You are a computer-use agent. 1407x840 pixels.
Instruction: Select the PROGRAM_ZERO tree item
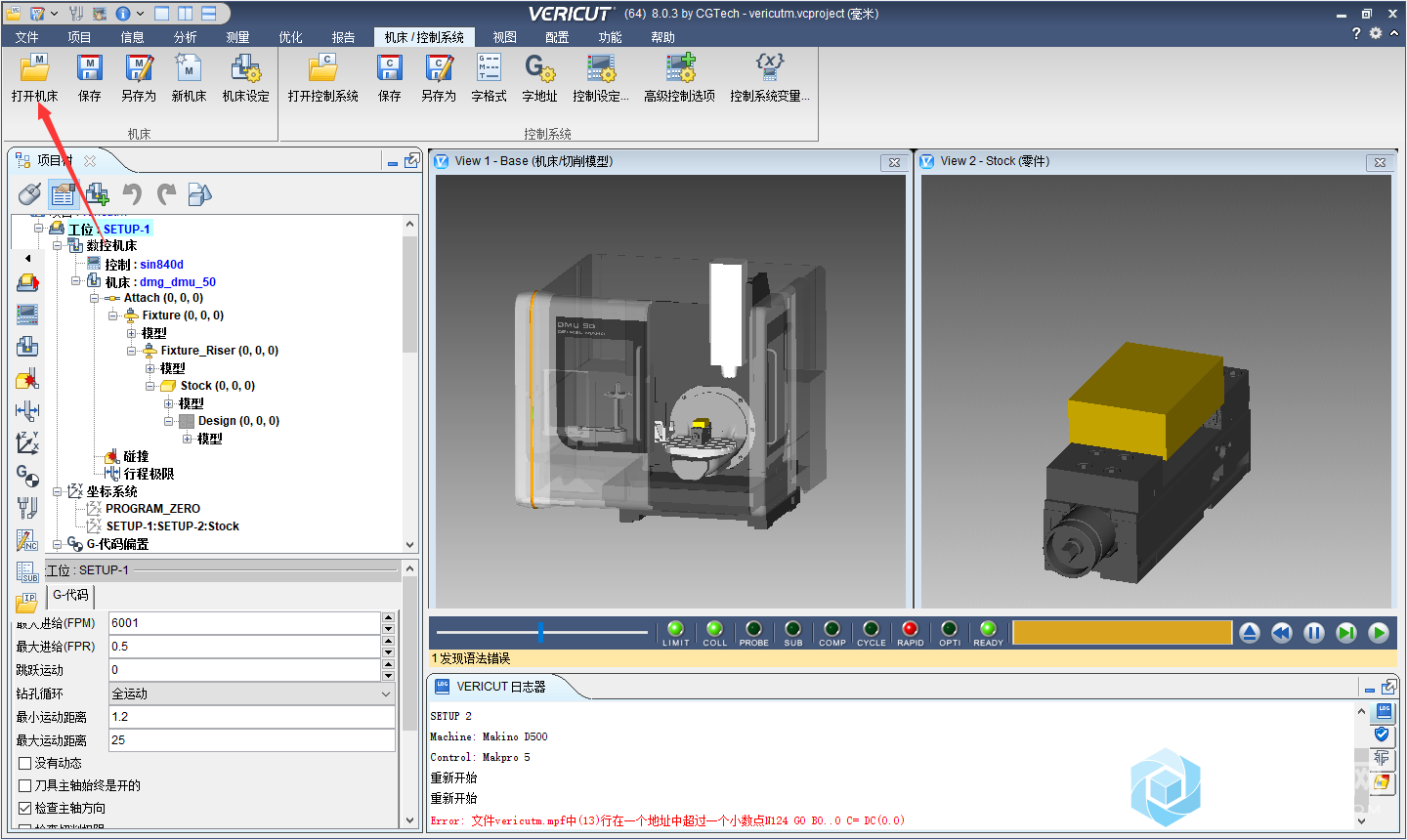[152, 509]
